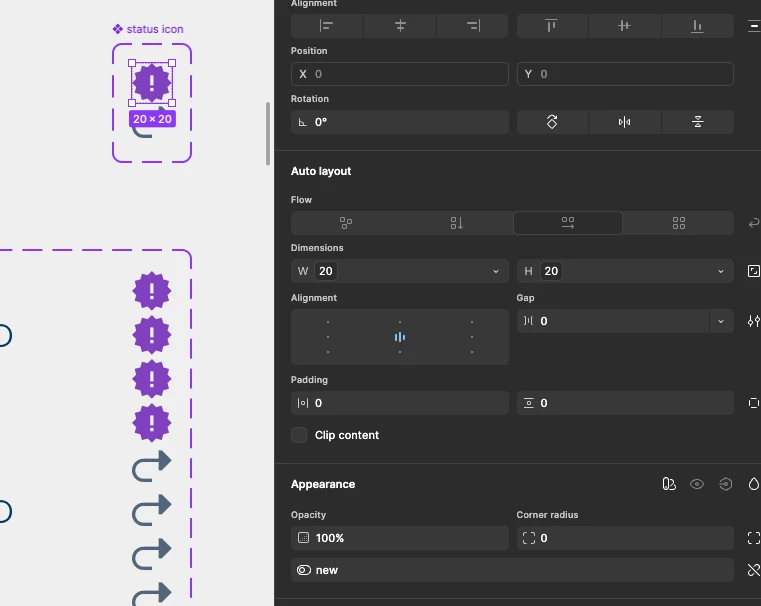The width and height of the screenshot is (761, 606).
Task: Toggle individual corner radius icon
Action: (754, 538)
